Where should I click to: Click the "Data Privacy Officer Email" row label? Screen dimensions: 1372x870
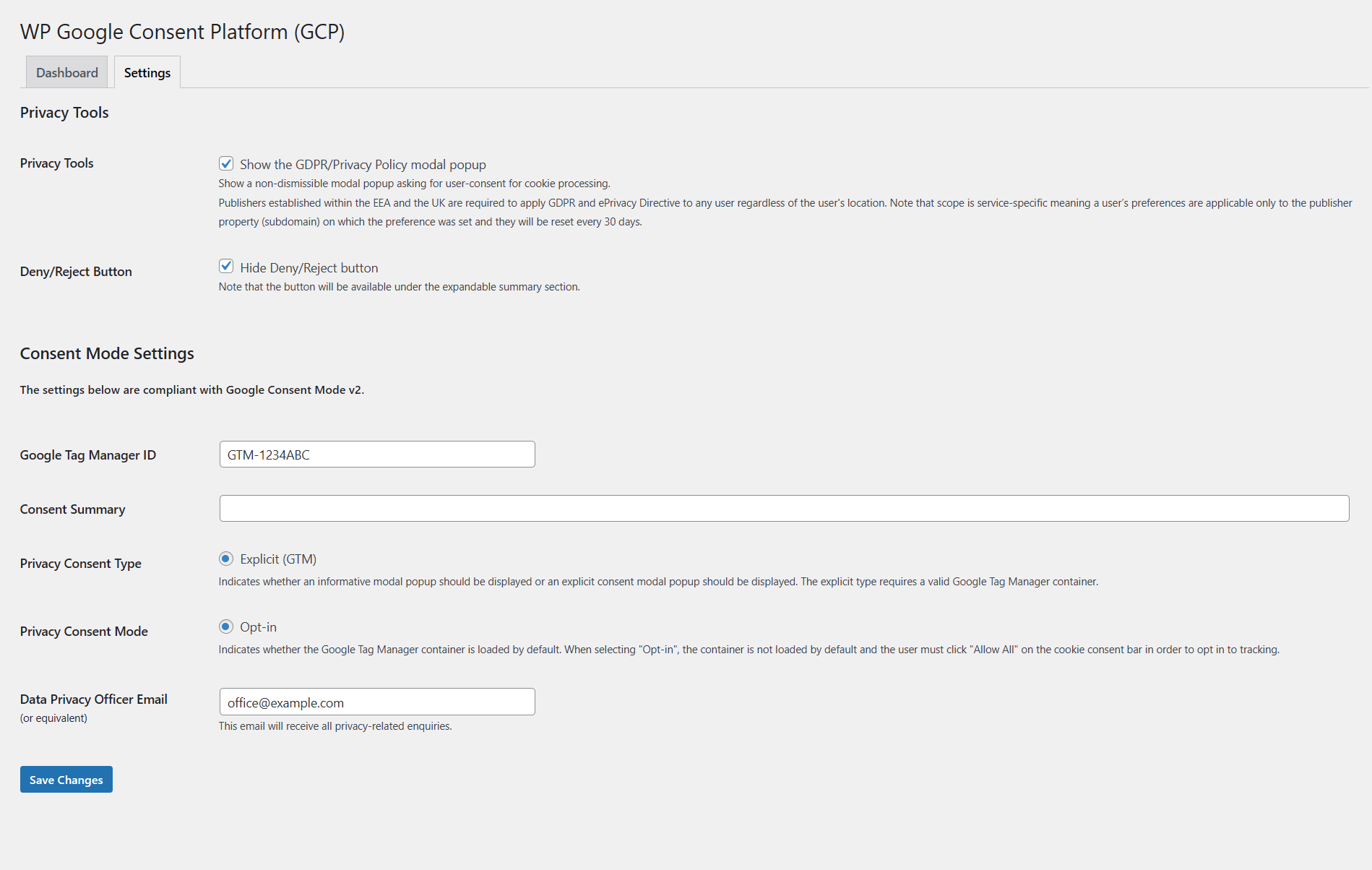pyautogui.click(x=94, y=699)
